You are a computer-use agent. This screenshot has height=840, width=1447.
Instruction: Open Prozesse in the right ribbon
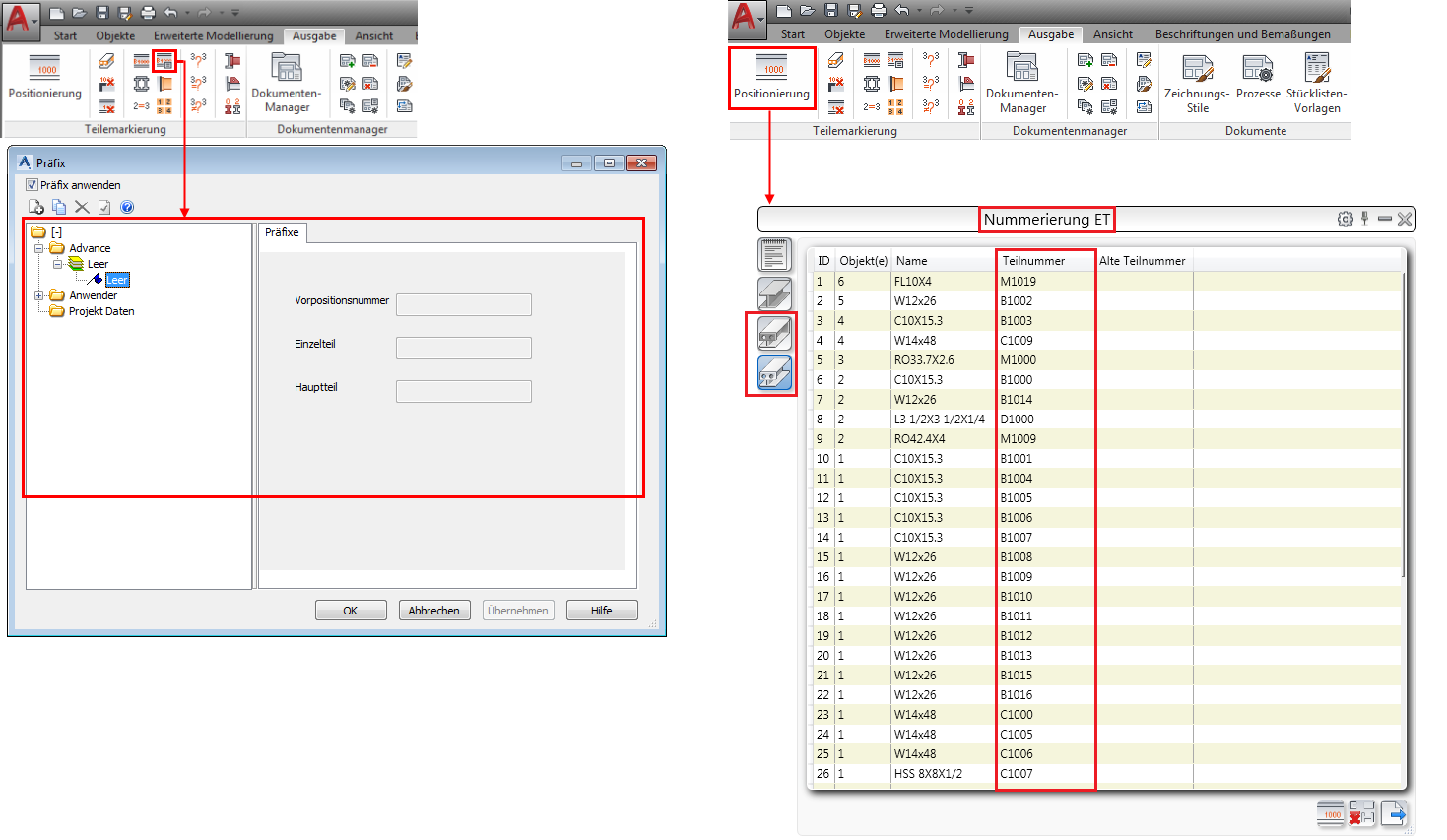pos(1258,77)
